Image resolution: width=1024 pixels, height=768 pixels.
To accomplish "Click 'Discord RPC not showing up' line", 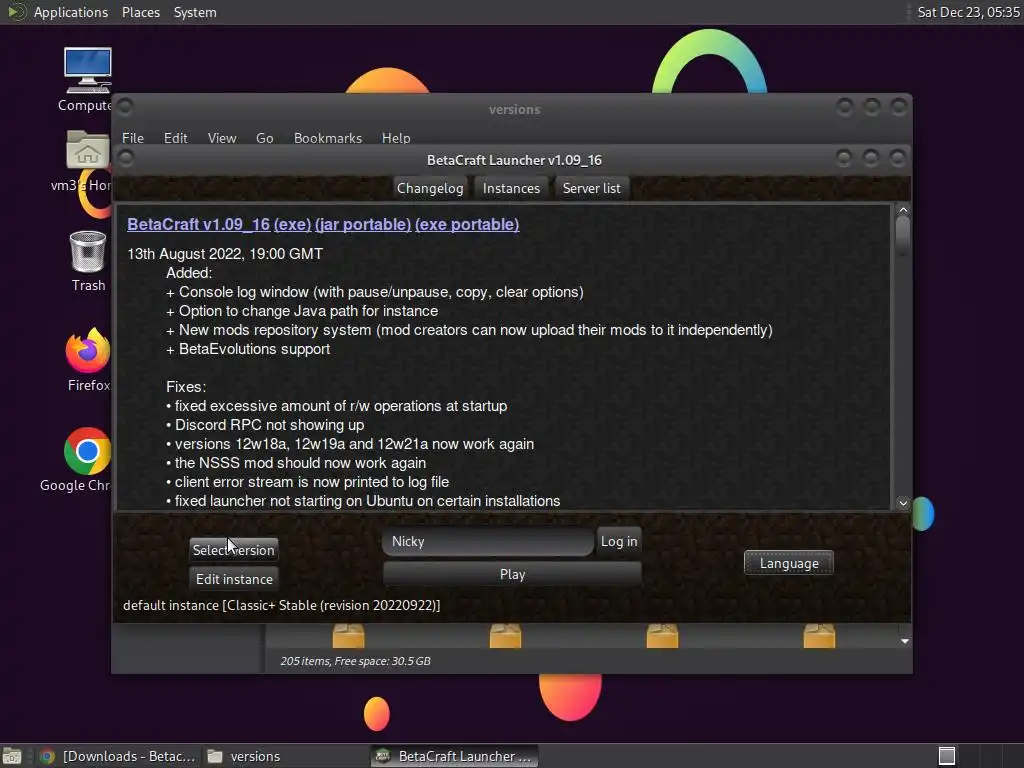I will pos(265,424).
